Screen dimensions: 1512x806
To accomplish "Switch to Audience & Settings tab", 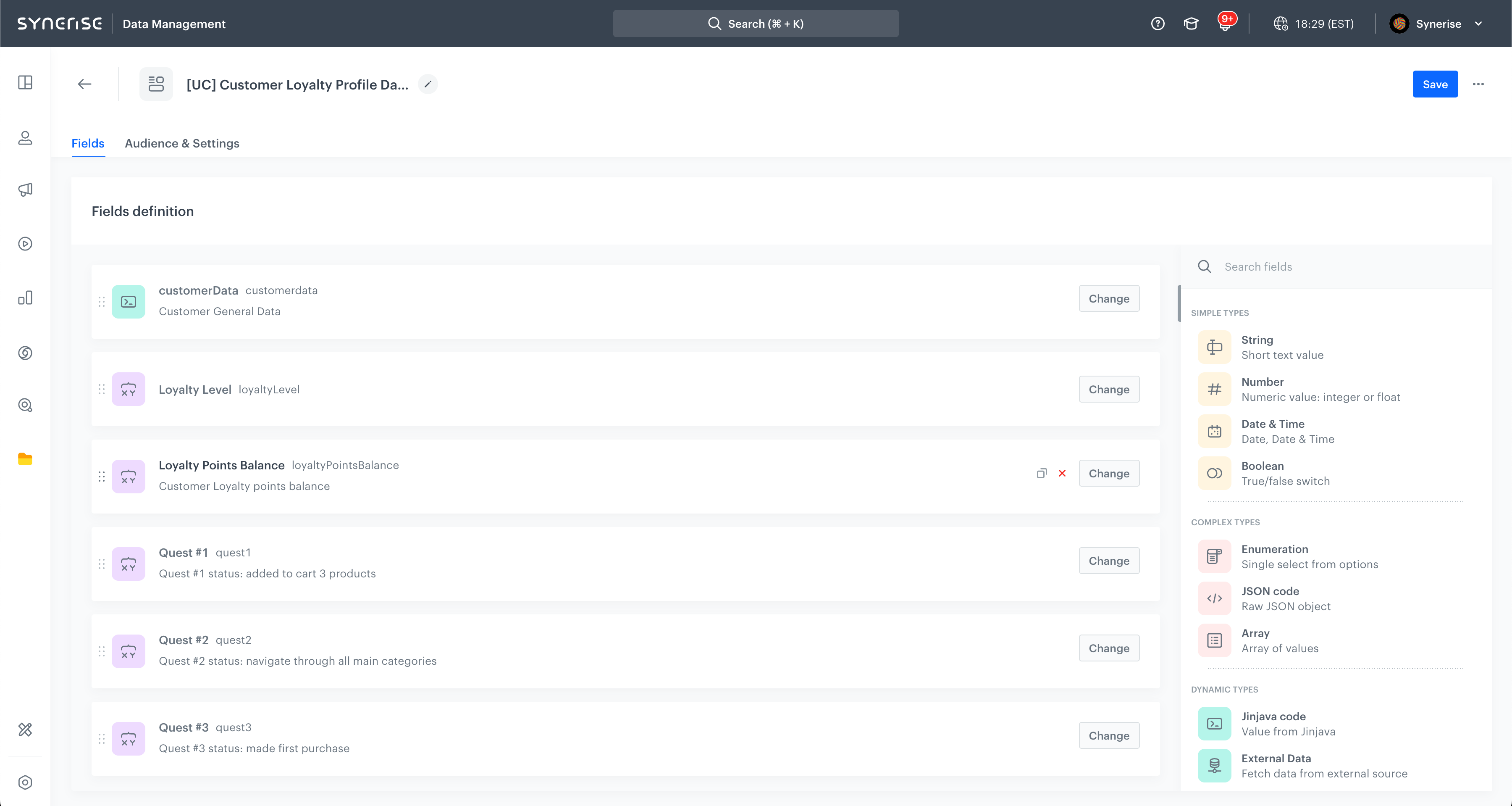I will point(182,143).
